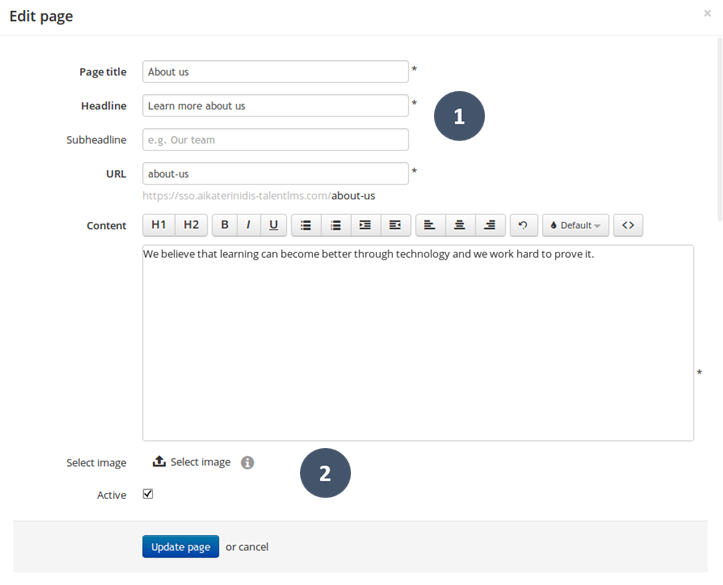This screenshot has width=723, height=585.
Task: Click the Subheadline input field
Action: (275, 140)
